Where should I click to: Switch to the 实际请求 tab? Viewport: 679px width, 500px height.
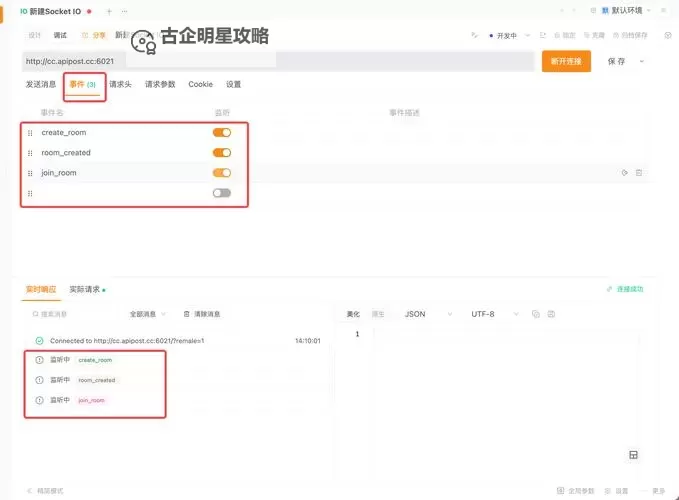[85, 289]
